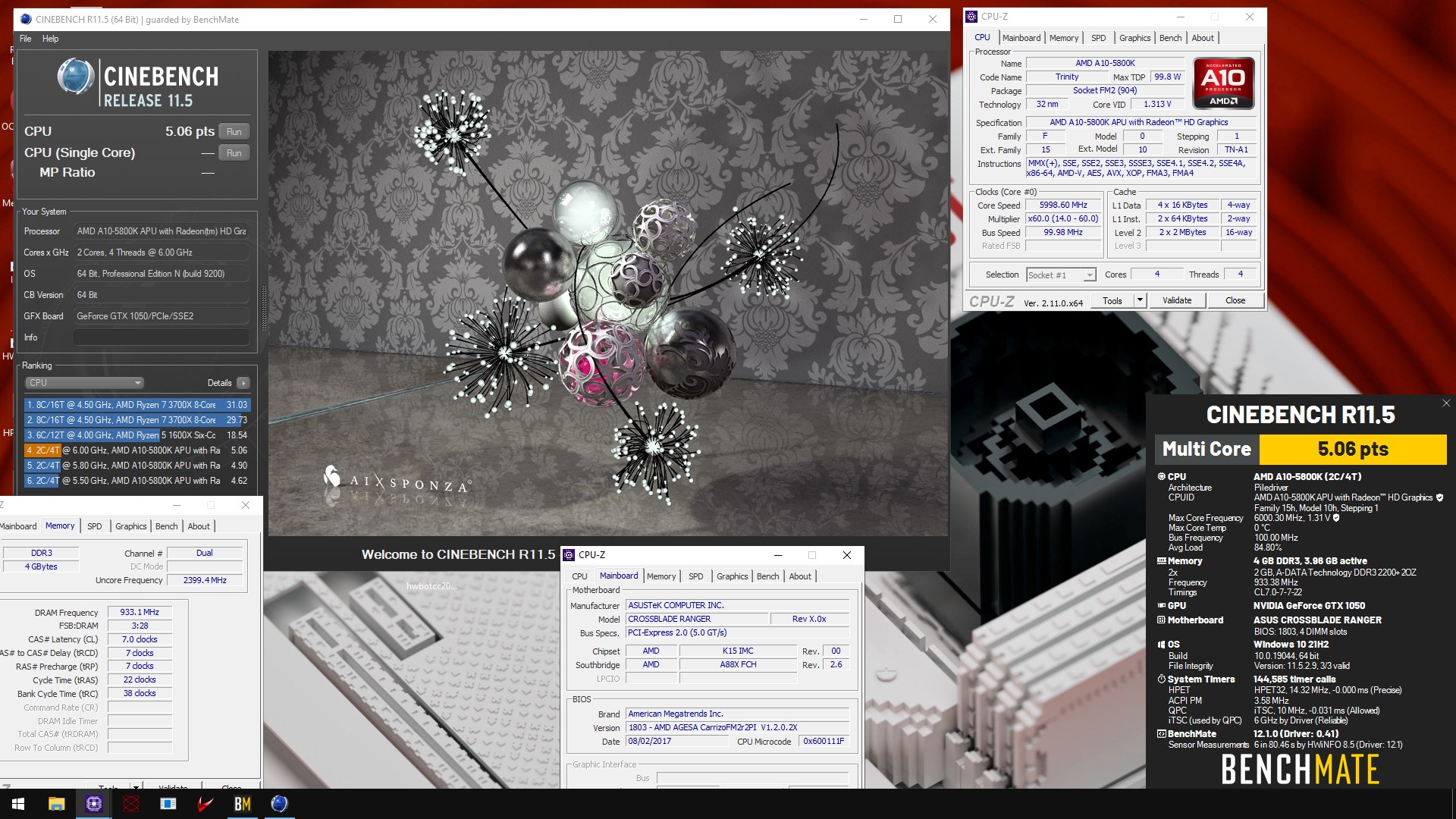The width and height of the screenshot is (1456, 819).
Task: Click the CPU-Z taskbar icon
Action: pyautogui.click(x=93, y=804)
